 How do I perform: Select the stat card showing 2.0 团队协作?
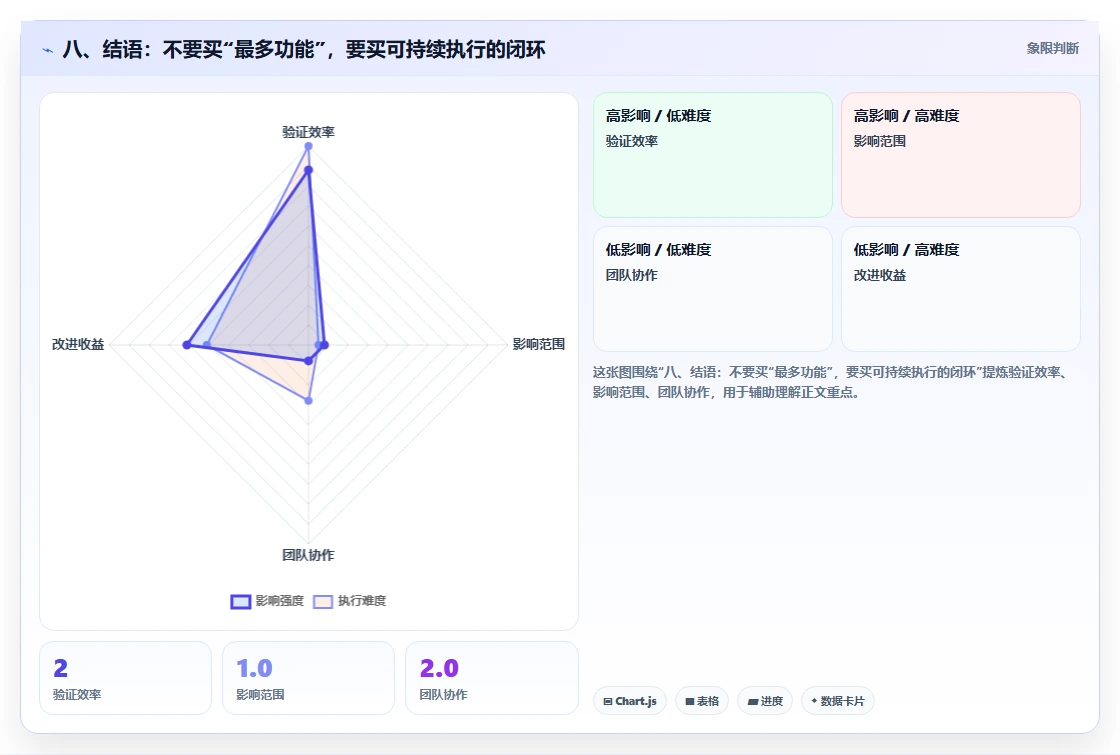pos(491,678)
